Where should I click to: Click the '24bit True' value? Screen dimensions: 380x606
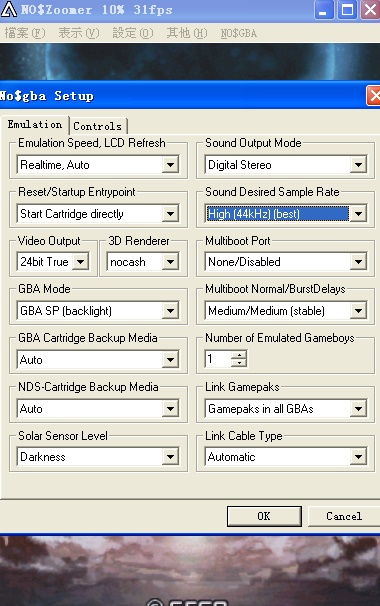point(44,262)
